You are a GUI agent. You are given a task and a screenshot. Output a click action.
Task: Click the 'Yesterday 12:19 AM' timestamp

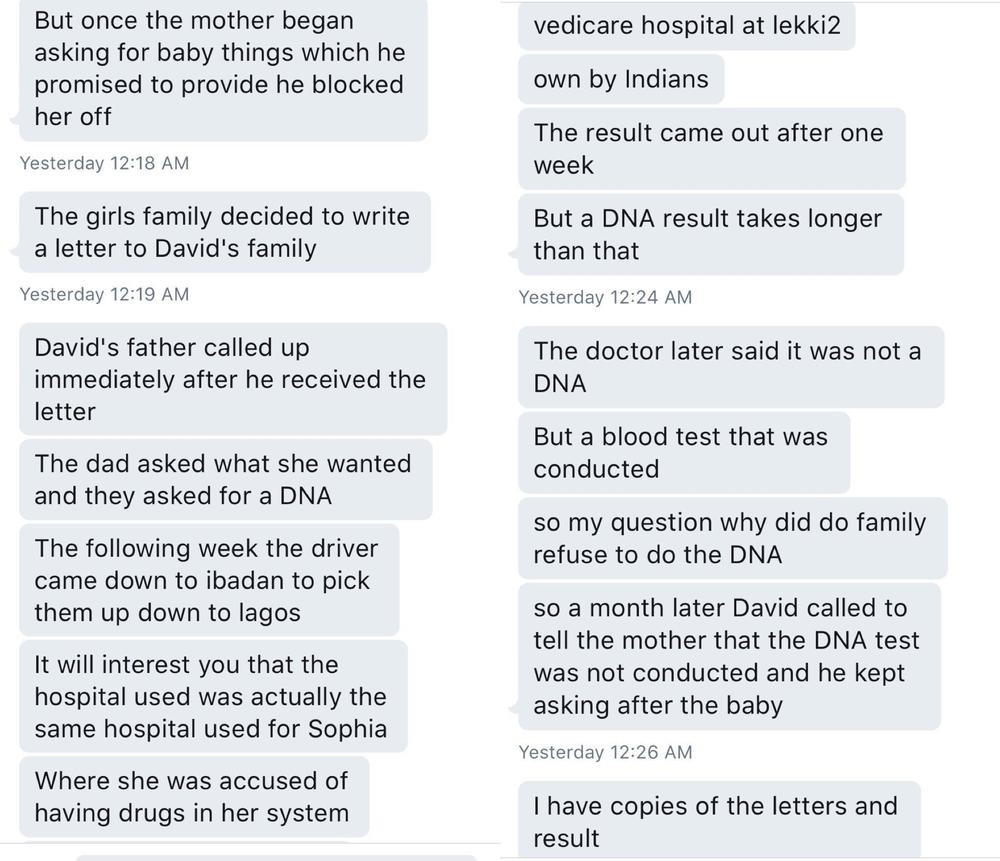click(x=105, y=295)
